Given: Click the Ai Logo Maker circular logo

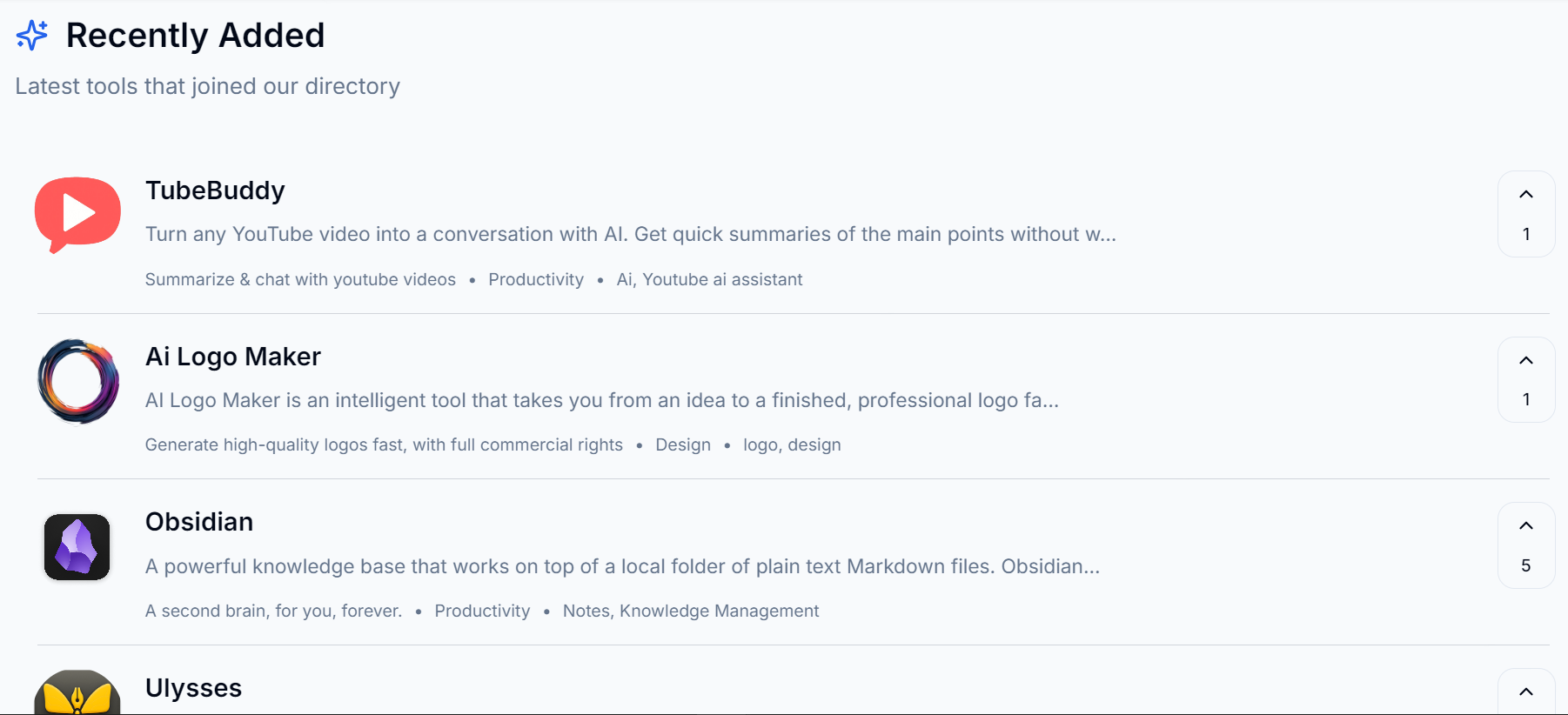Looking at the screenshot, I should pos(77,380).
